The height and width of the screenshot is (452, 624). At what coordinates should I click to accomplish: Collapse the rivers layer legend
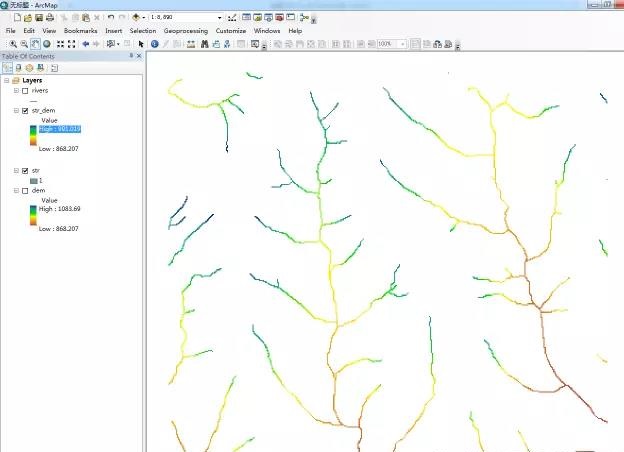(x=16, y=91)
